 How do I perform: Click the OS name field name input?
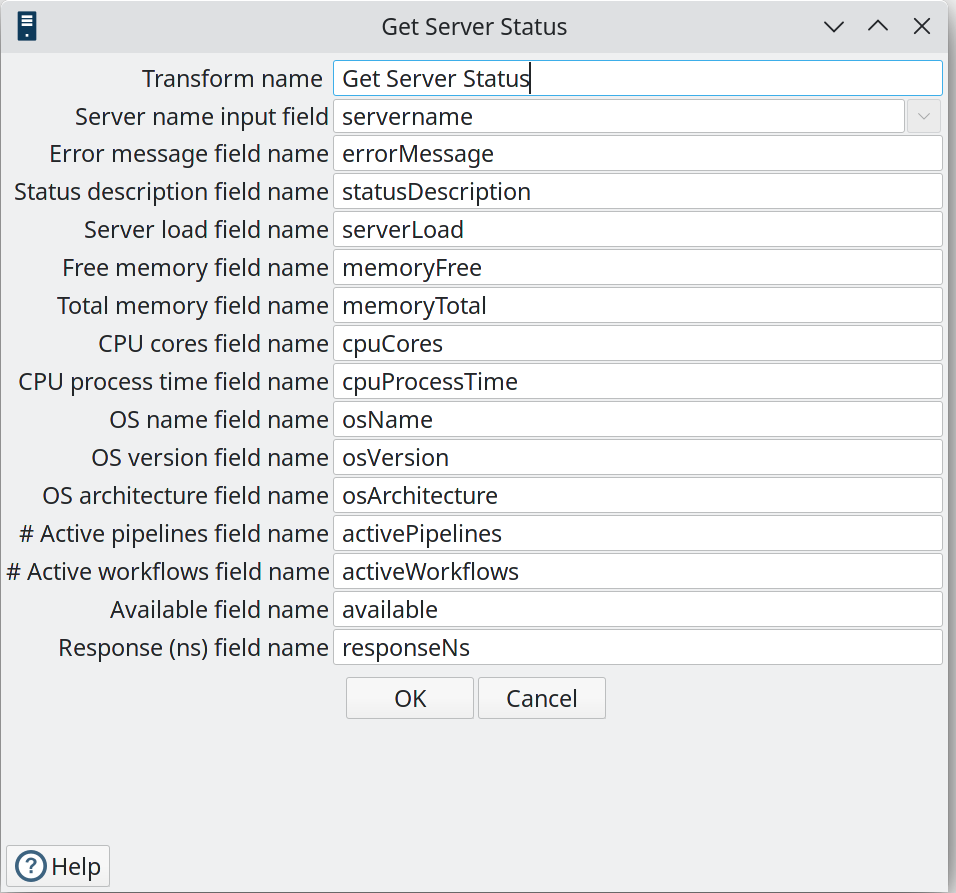tap(637, 420)
